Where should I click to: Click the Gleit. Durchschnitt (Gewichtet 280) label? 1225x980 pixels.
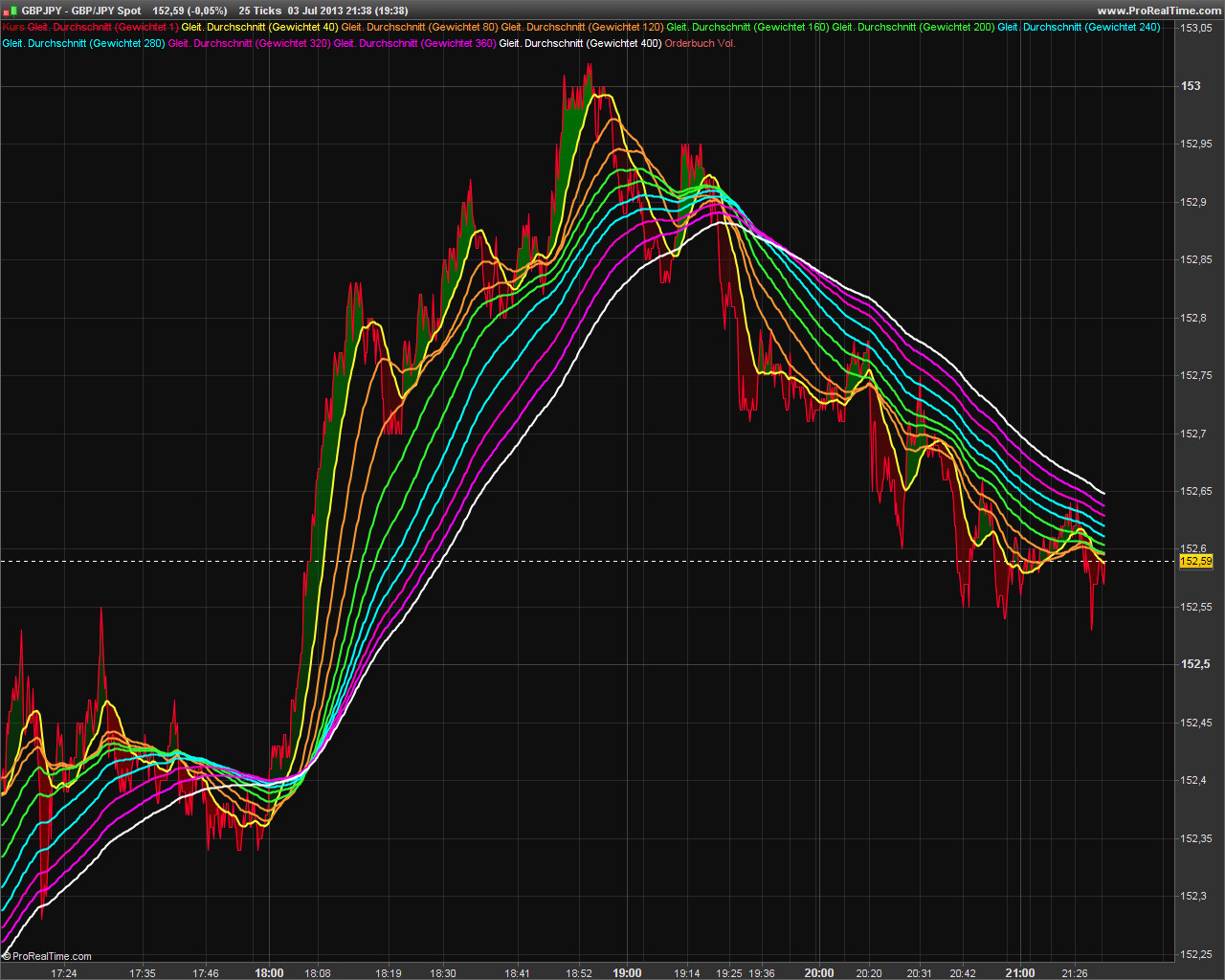click(83, 43)
